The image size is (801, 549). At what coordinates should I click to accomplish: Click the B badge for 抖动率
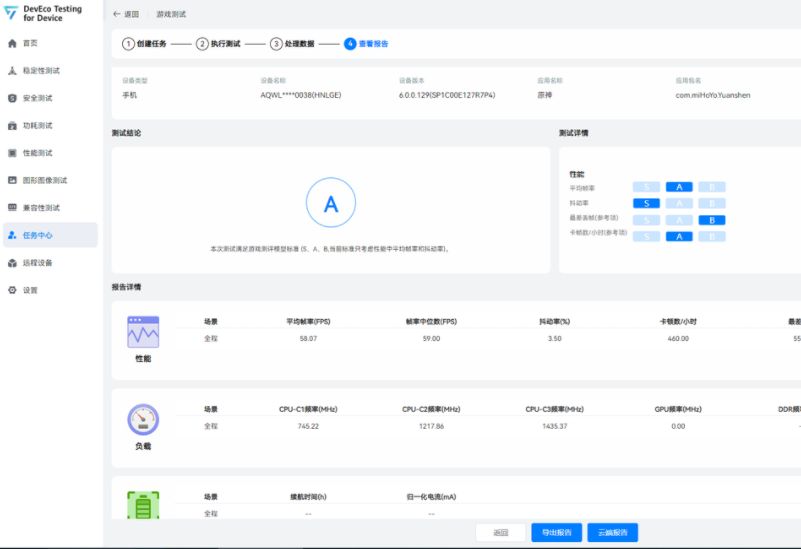click(712, 203)
